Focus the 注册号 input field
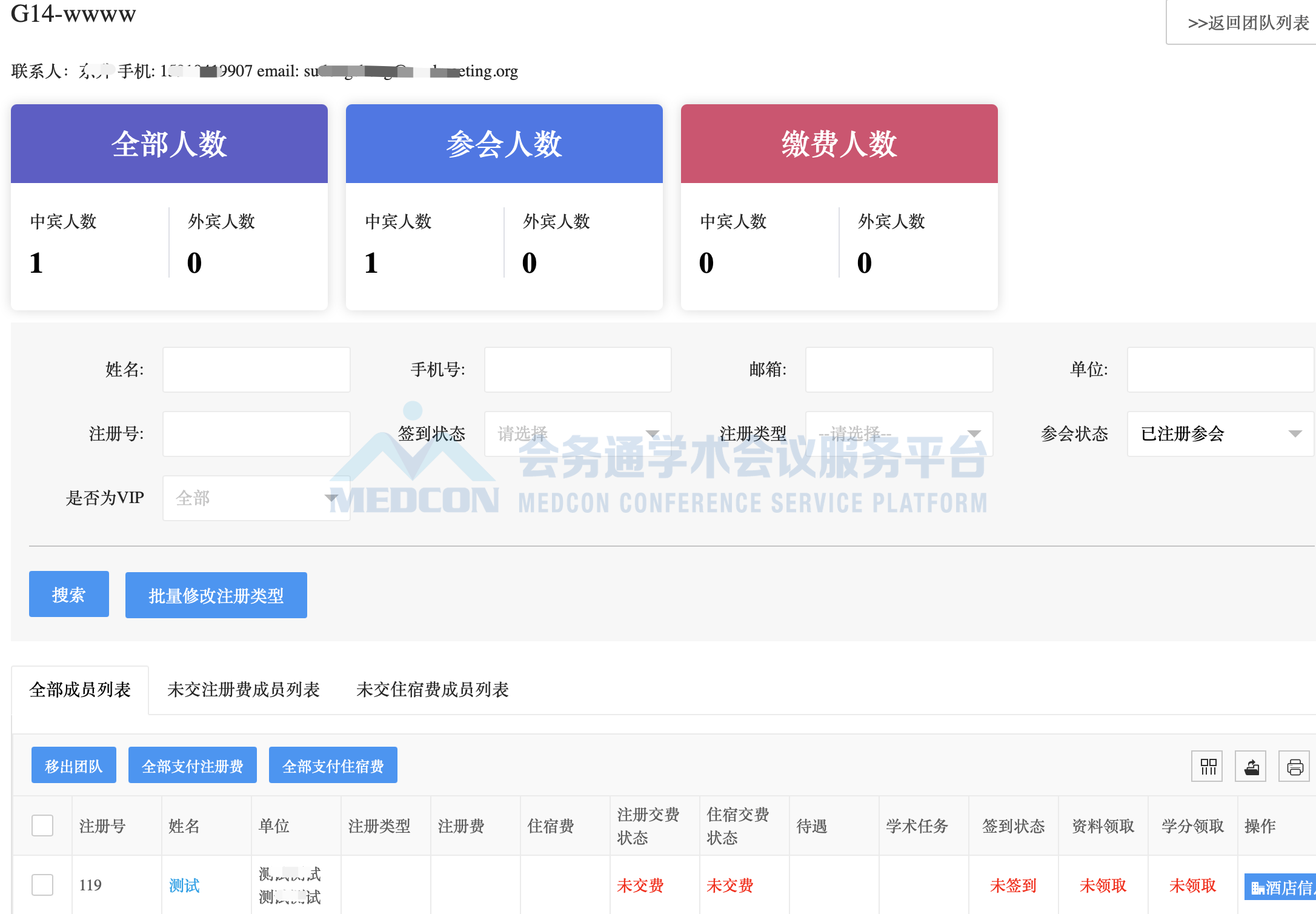This screenshot has height=914, width=1316. click(256, 433)
